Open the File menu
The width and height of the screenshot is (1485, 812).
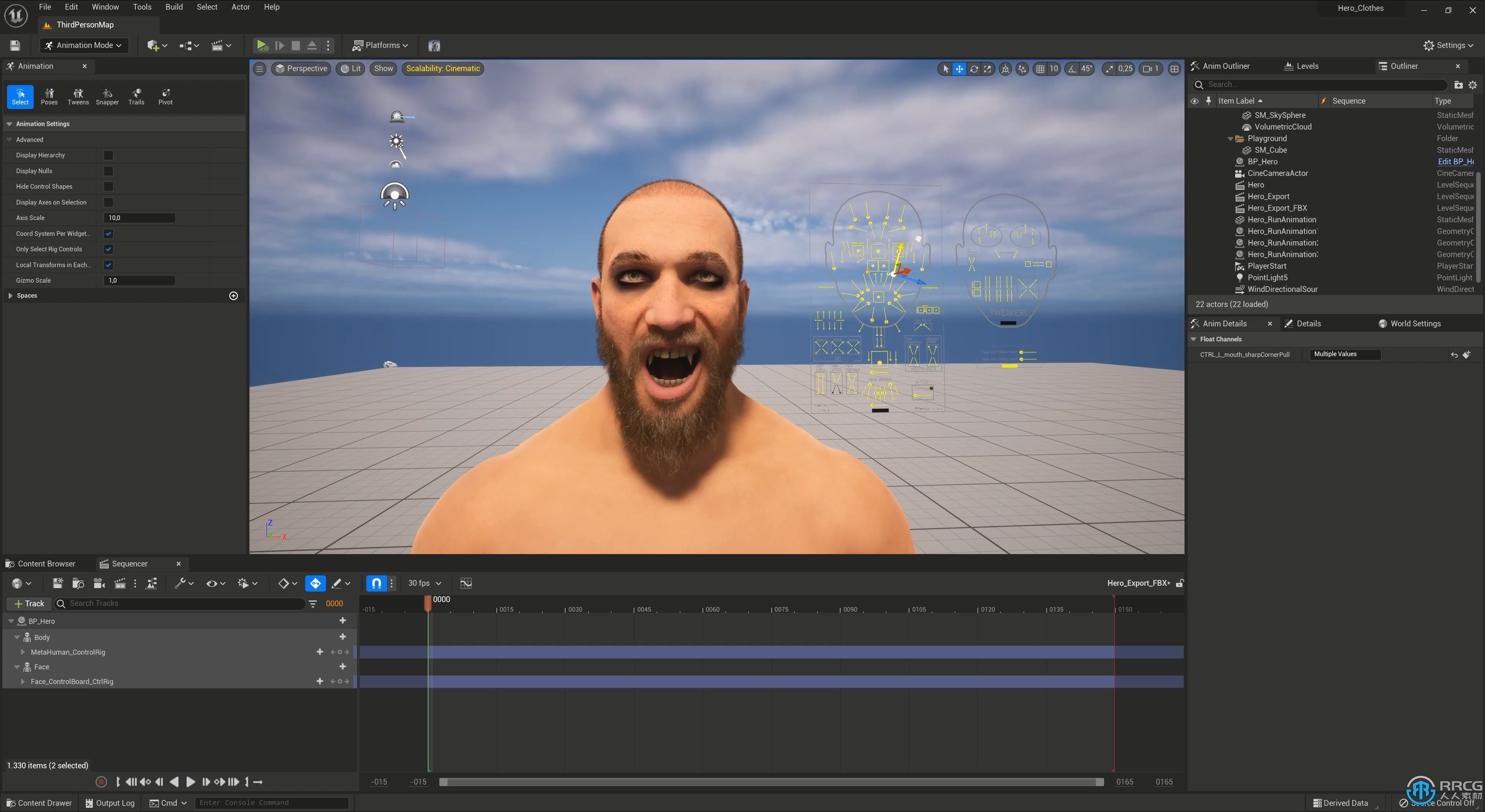point(44,7)
